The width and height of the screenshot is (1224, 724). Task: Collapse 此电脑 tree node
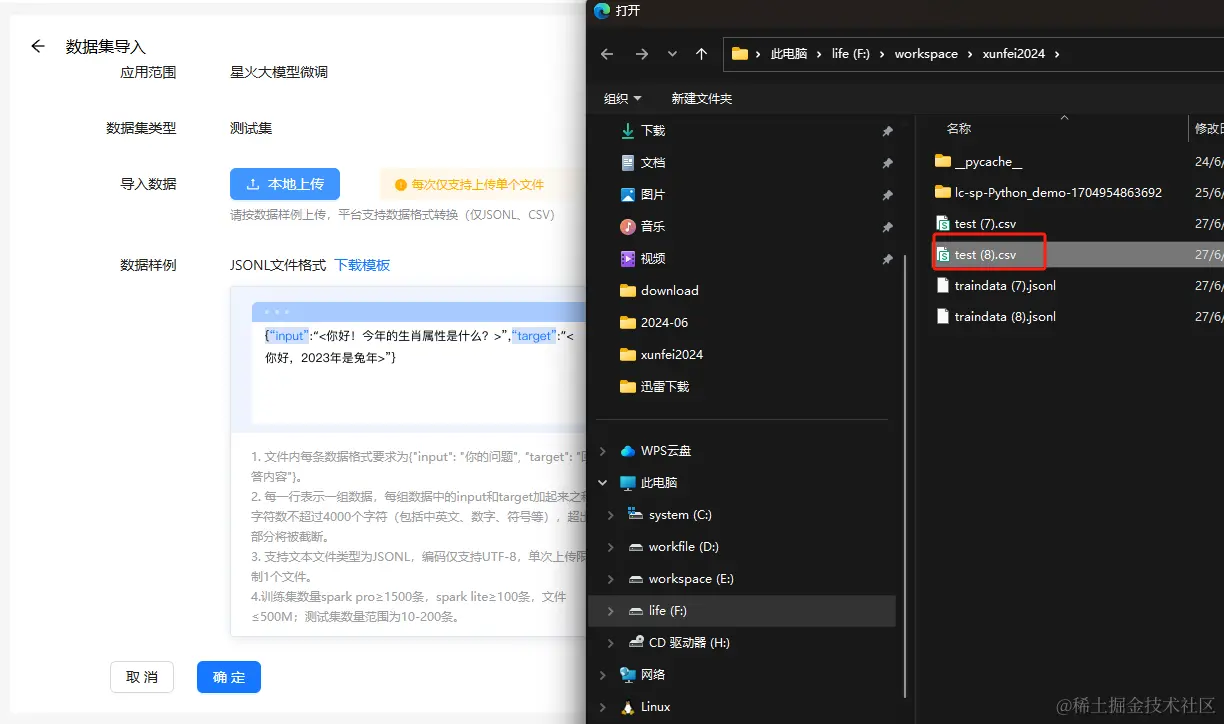click(602, 483)
